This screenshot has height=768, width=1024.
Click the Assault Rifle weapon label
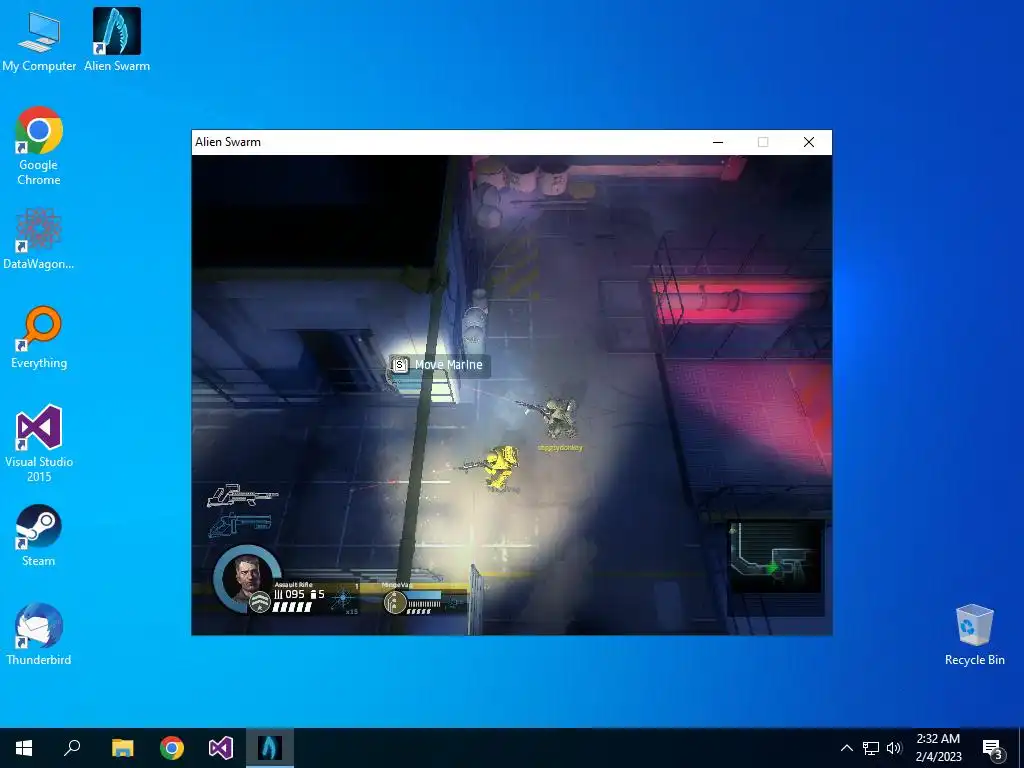293,584
